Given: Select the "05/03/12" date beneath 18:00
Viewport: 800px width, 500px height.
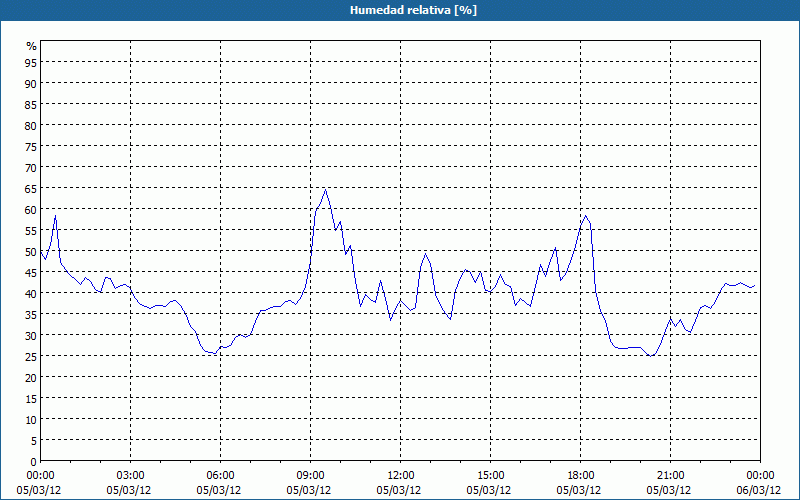Looking at the screenshot, I should 579,490.
